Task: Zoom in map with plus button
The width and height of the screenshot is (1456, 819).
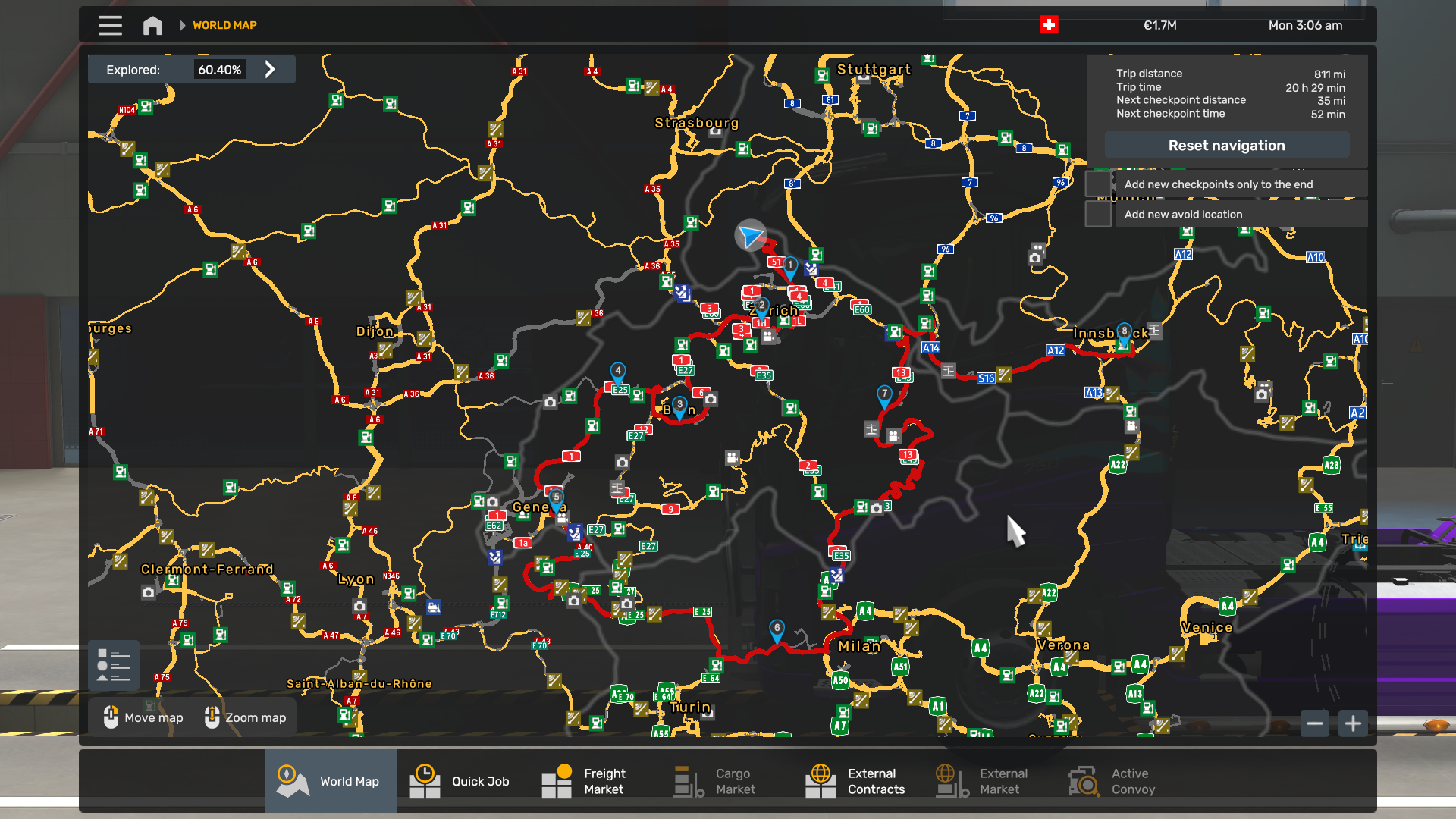Action: [x=1353, y=723]
